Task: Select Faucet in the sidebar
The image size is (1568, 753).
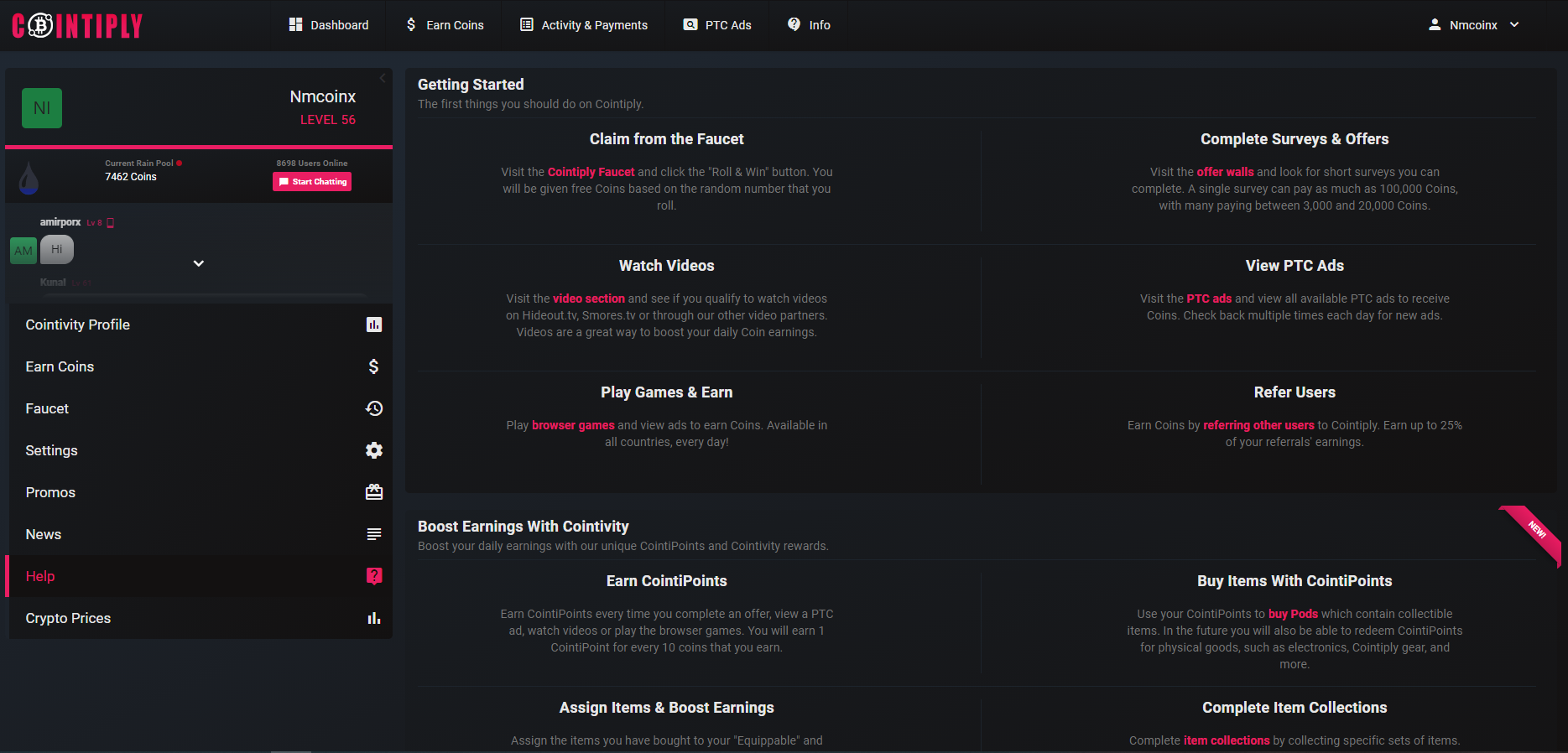Action: [201, 408]
